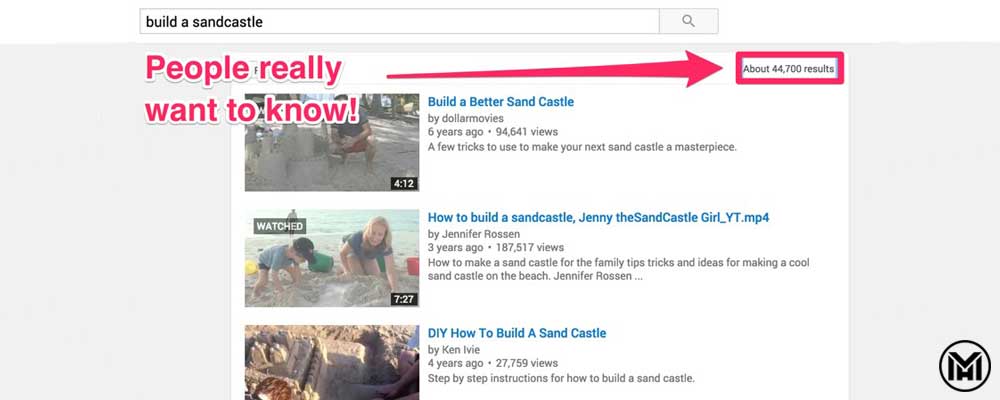Click the circular M logo watermark
The height and width of the screenshot is (400, 1000).
point(964,366)
